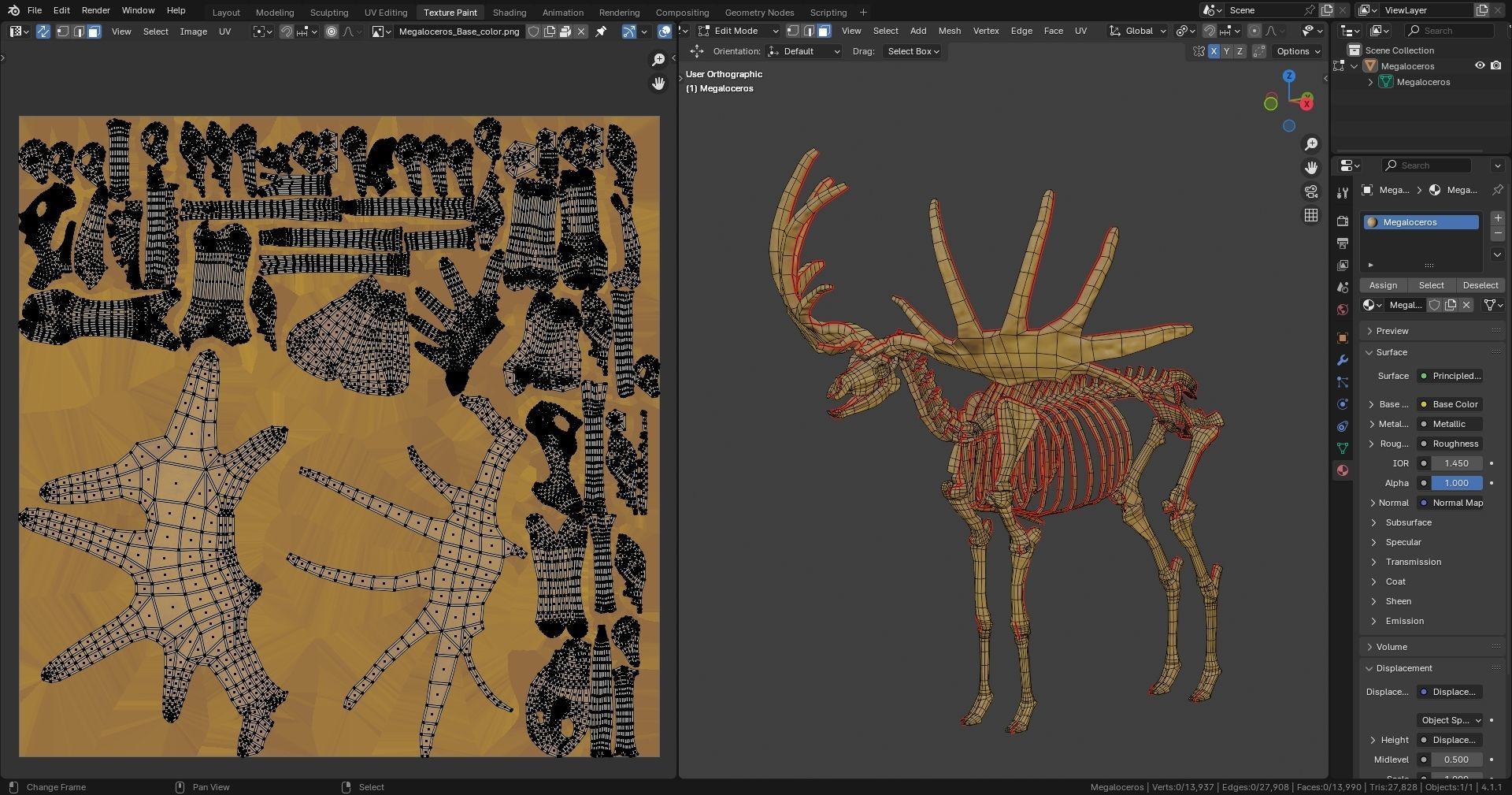Screen dimensions: 1512x795
Task: Enable UV vertex select mode
Action: click(x=63, y=32)
